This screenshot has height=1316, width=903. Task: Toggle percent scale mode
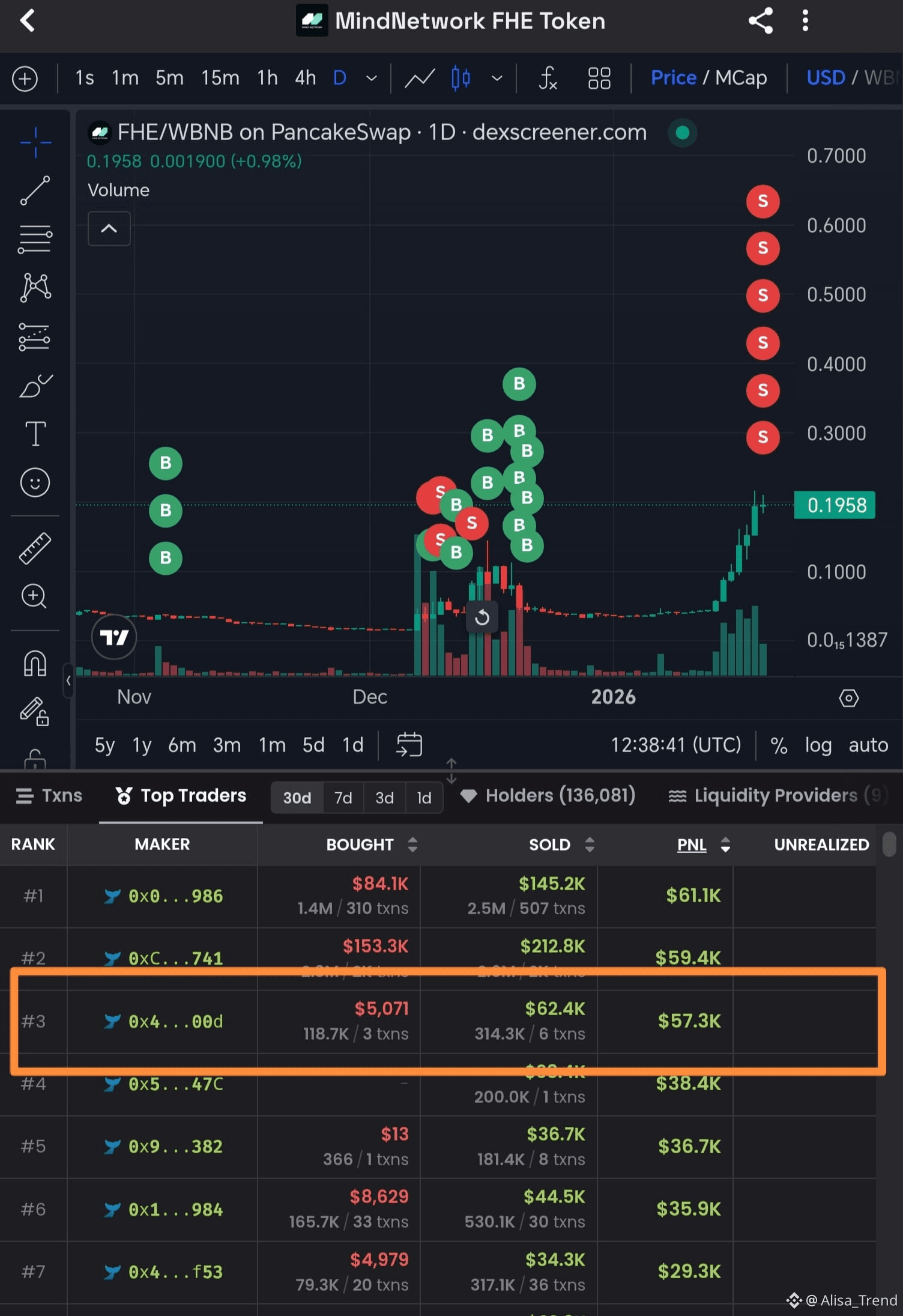tap(779, 745)
